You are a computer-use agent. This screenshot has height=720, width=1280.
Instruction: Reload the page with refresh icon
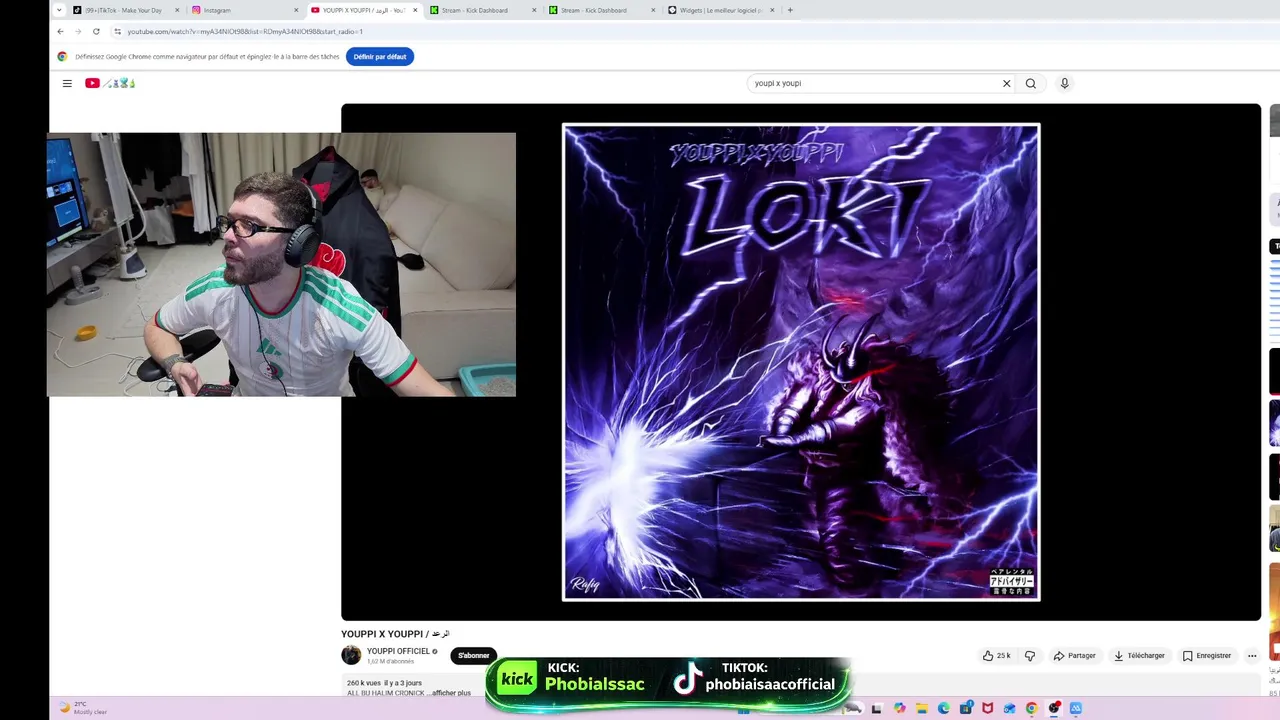tap(96, 31)
